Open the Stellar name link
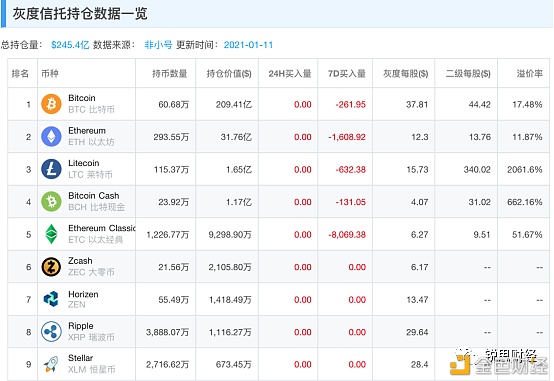This screenshot has height=381, width=554. coord(81,358)
